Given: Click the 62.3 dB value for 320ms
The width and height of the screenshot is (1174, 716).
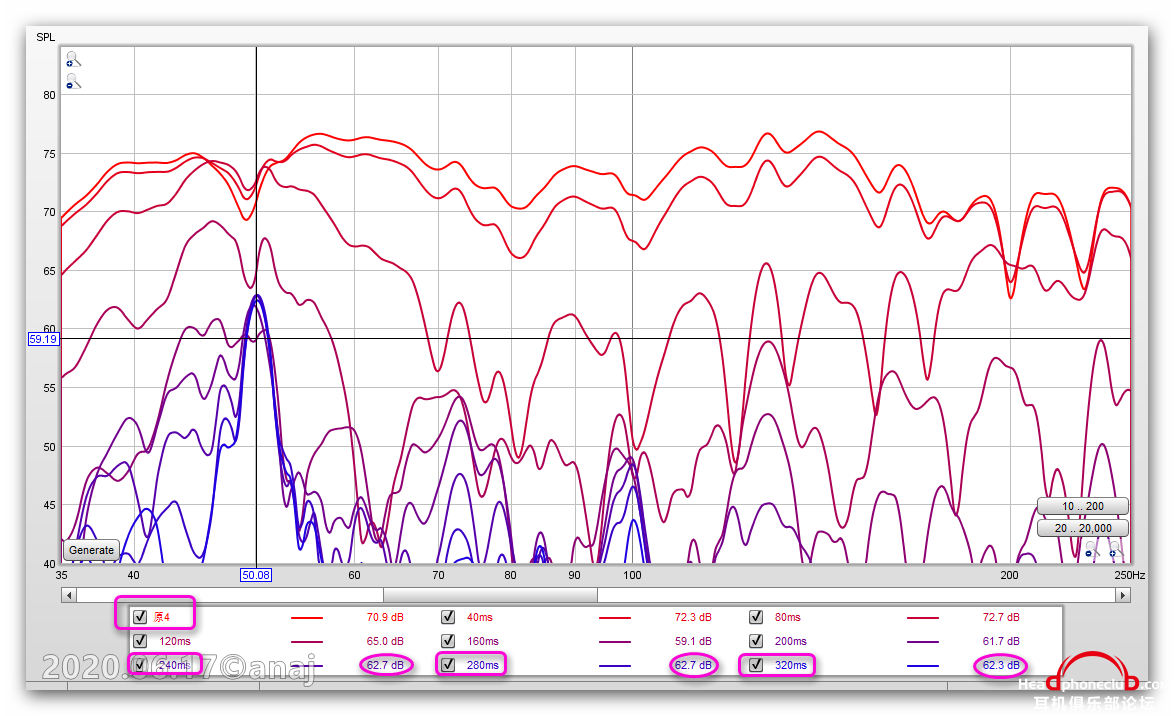Looking at the screenshot, I should coord(1001,665).
